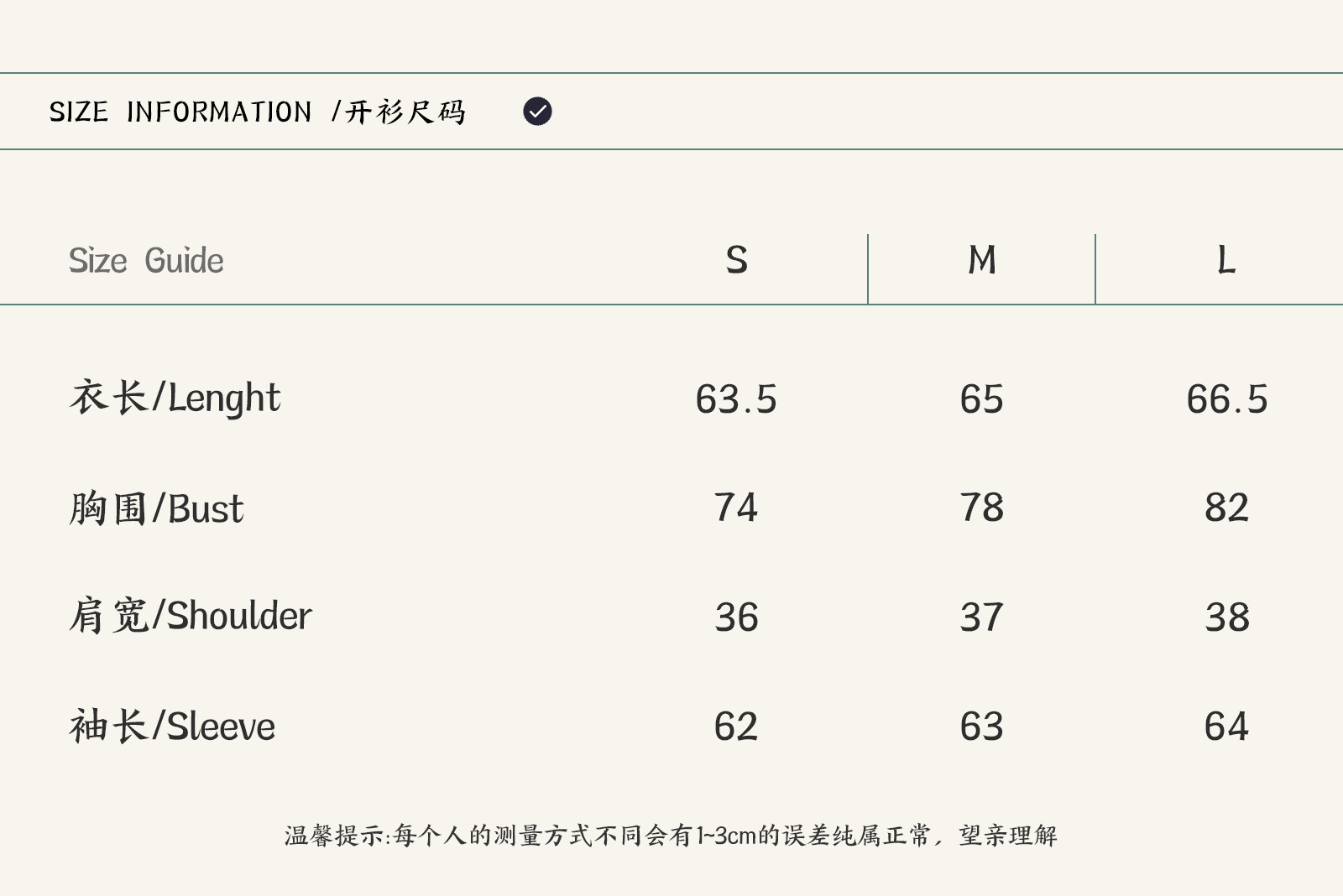Screen dimensions: 1343x896
Task: Click the 衣长/Lenght row label
Action: (x=175, y=398)
